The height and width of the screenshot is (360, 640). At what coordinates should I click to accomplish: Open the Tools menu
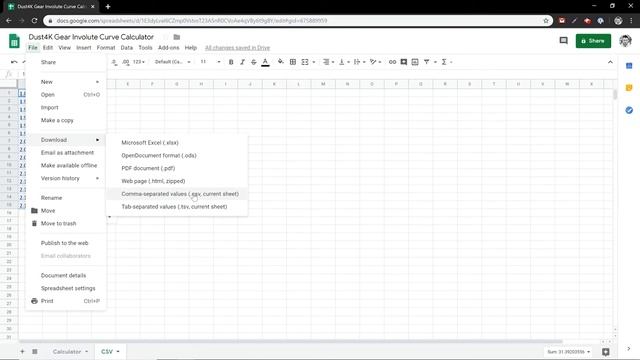tap(145, 48)
